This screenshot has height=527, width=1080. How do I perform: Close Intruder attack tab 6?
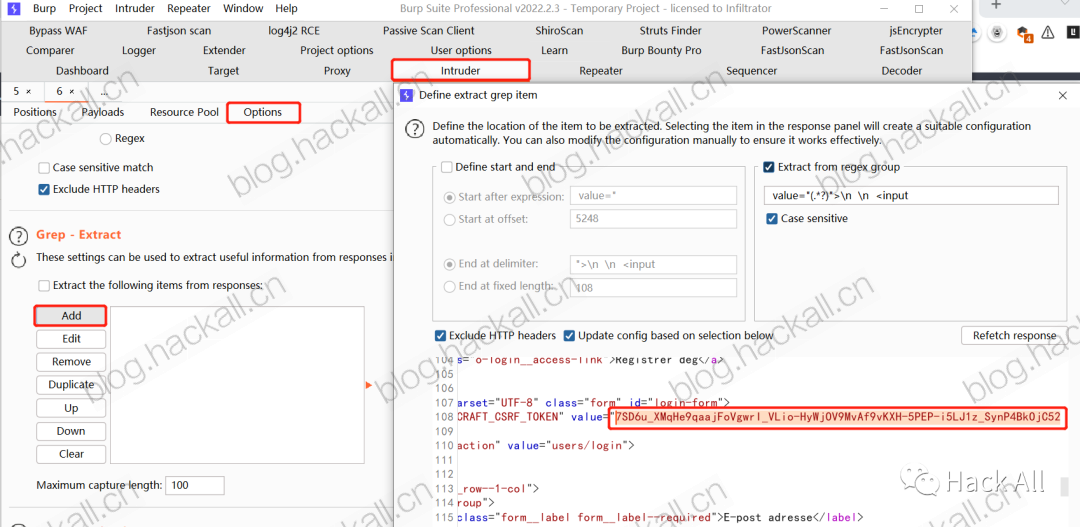pyautogui.click(x=72, y=91)
